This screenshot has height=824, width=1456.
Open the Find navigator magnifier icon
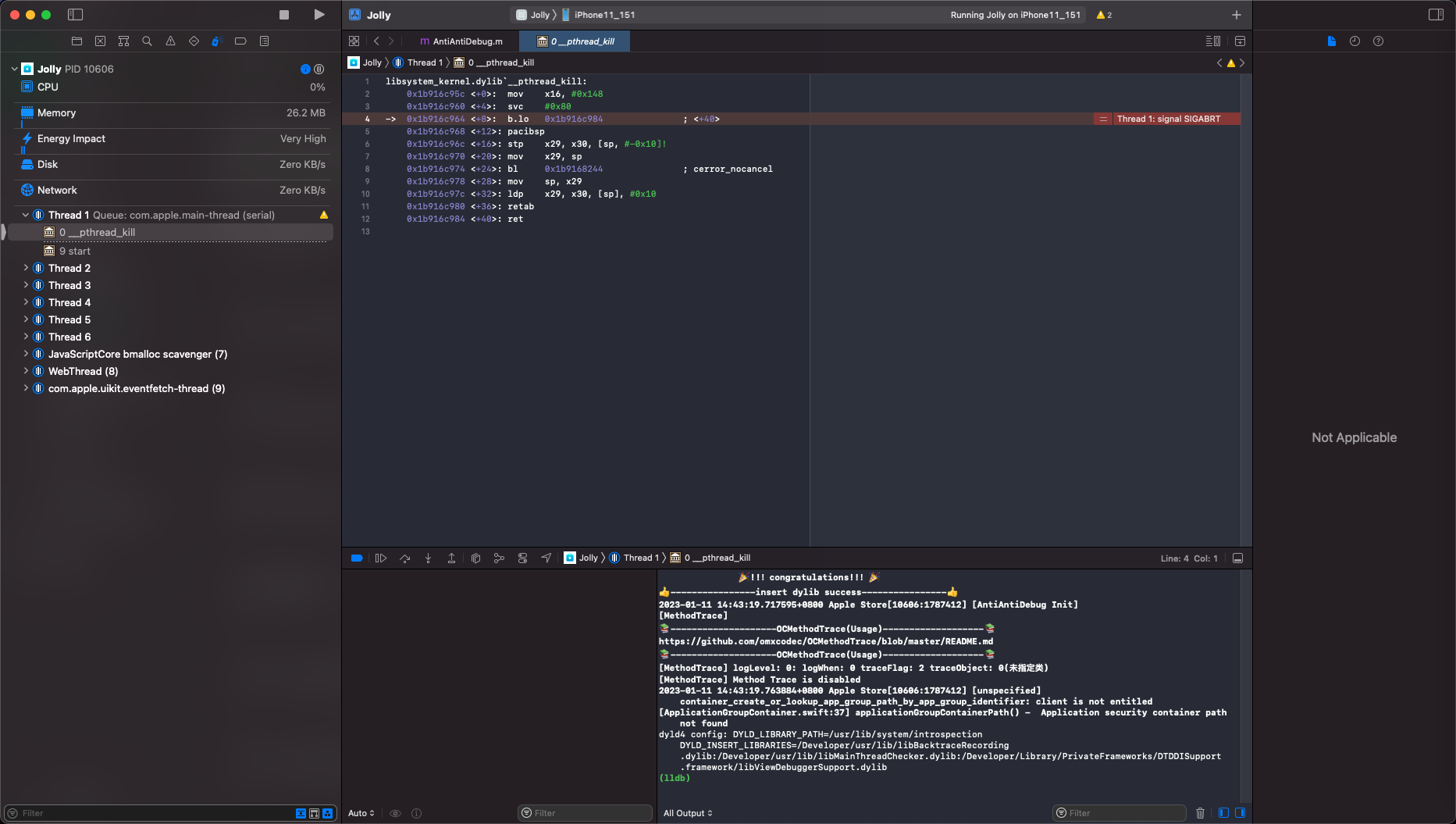pyautogui.click(x=147, y=41)
